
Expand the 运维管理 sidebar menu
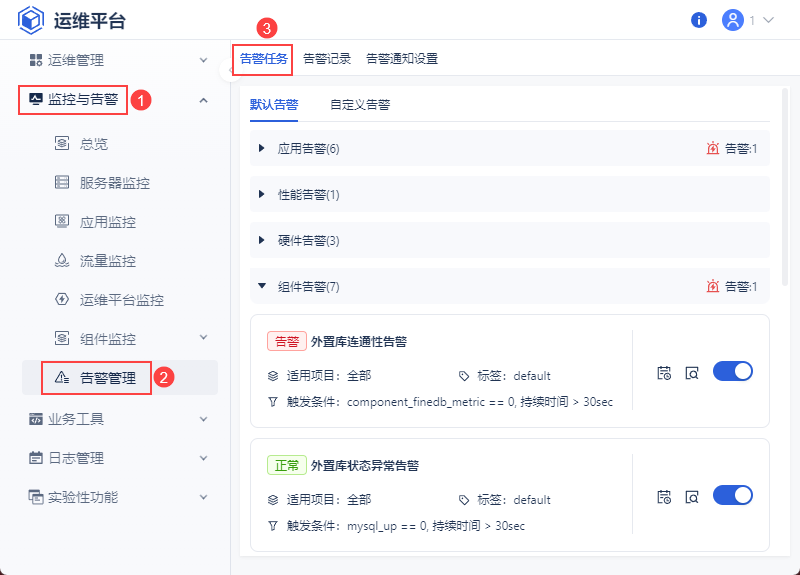tap(118, 60)
